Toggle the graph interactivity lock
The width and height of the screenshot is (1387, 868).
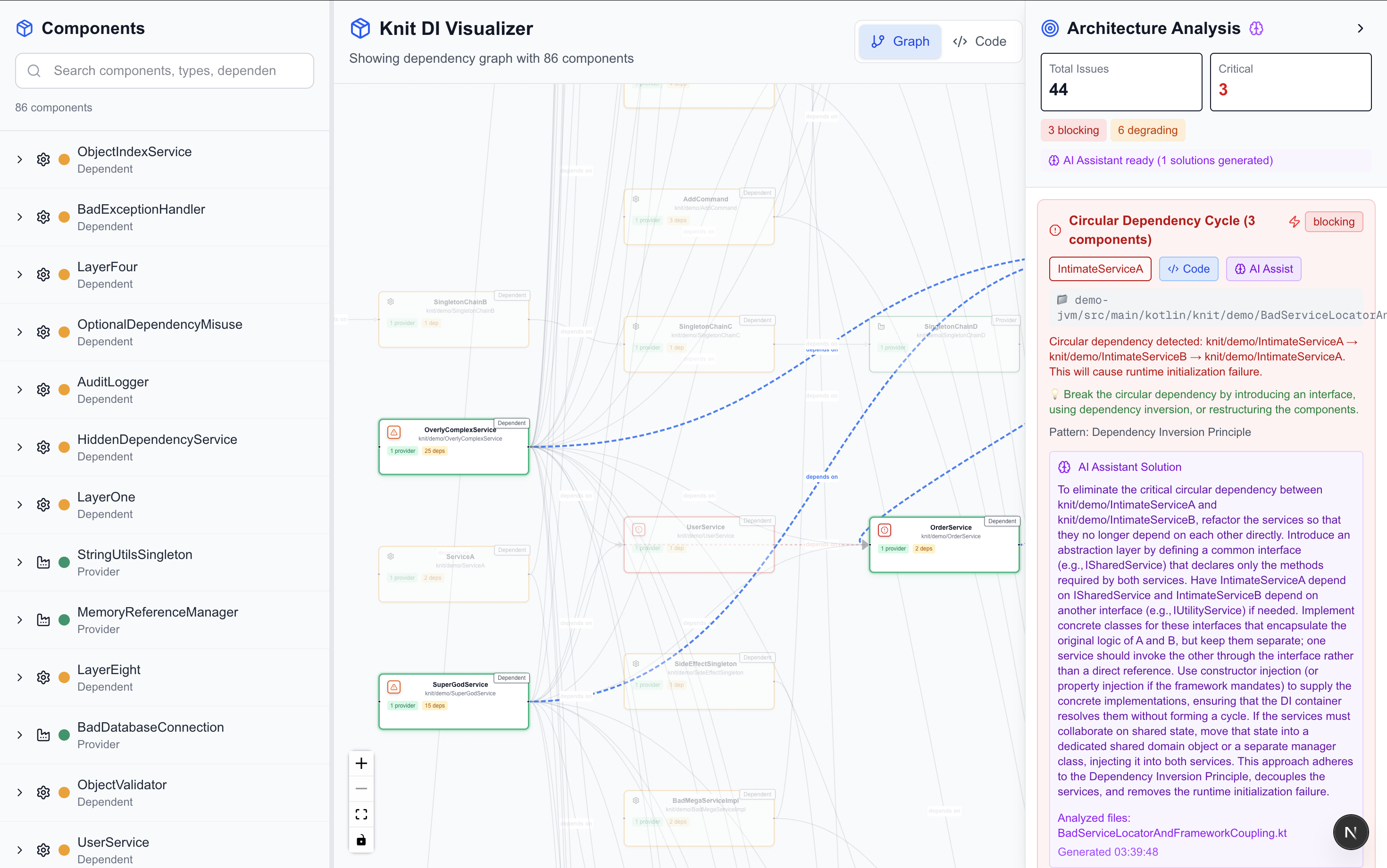[x=361, y=841]
